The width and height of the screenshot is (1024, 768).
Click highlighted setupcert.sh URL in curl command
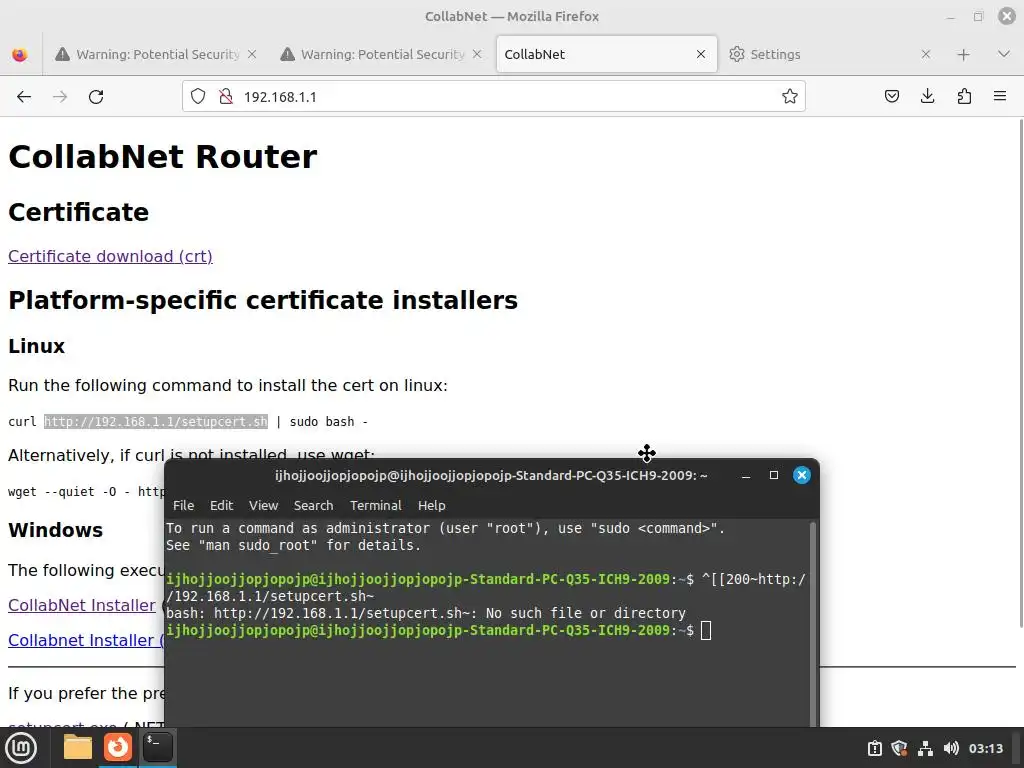tap(156, 422)
